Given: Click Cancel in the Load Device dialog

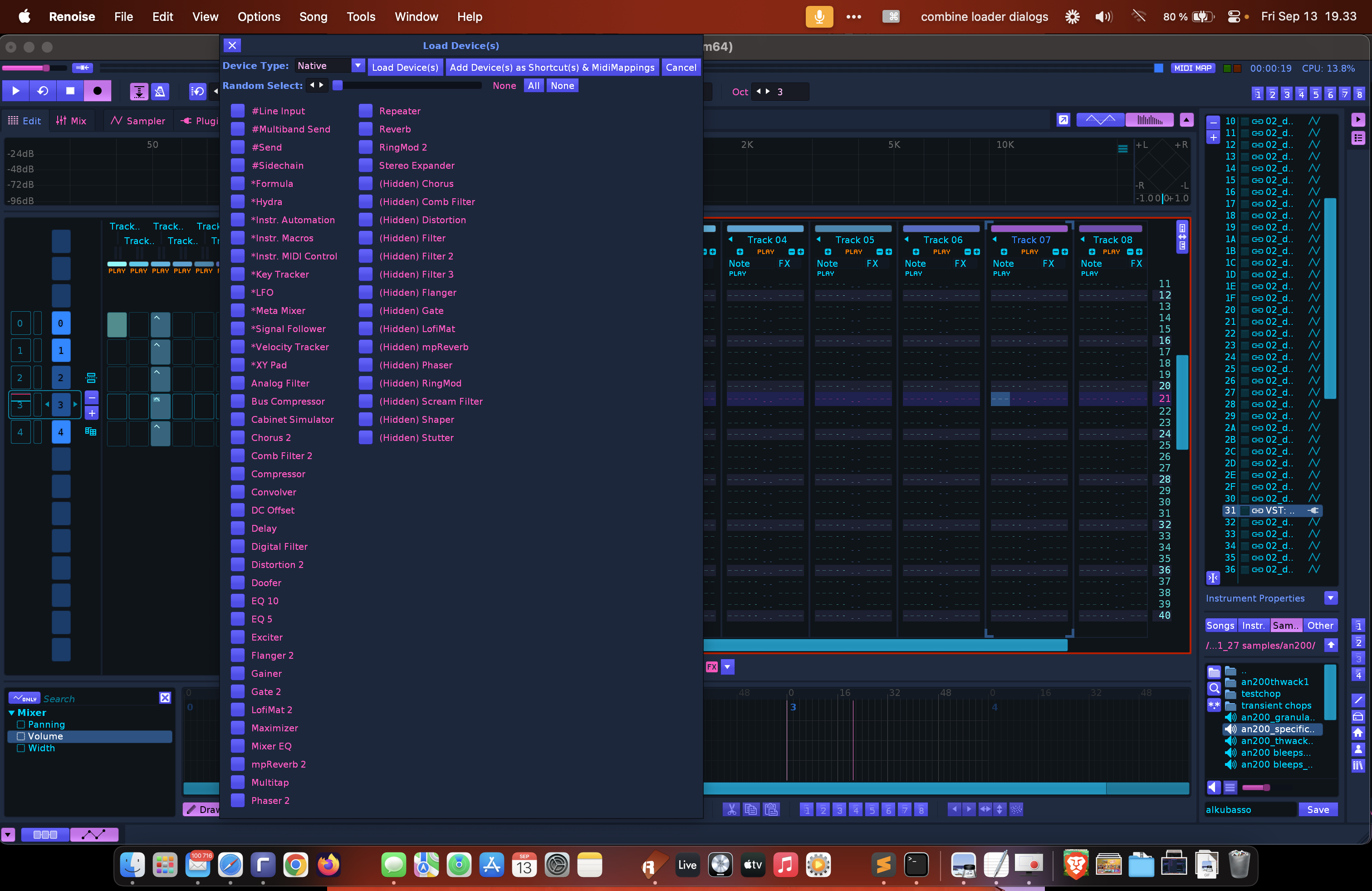Looking at the screenshot, I should [681, 68].
